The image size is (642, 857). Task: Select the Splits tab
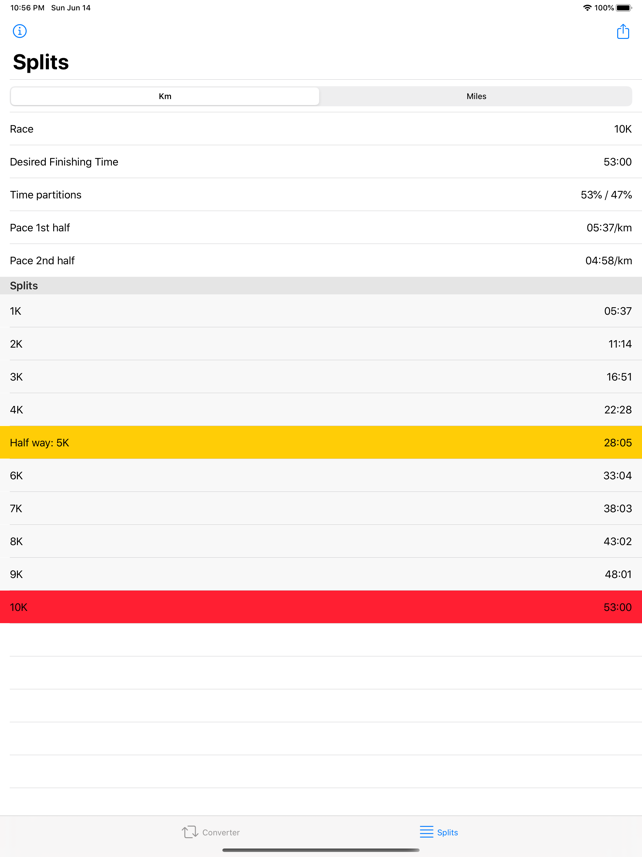[x=438, y=831]
